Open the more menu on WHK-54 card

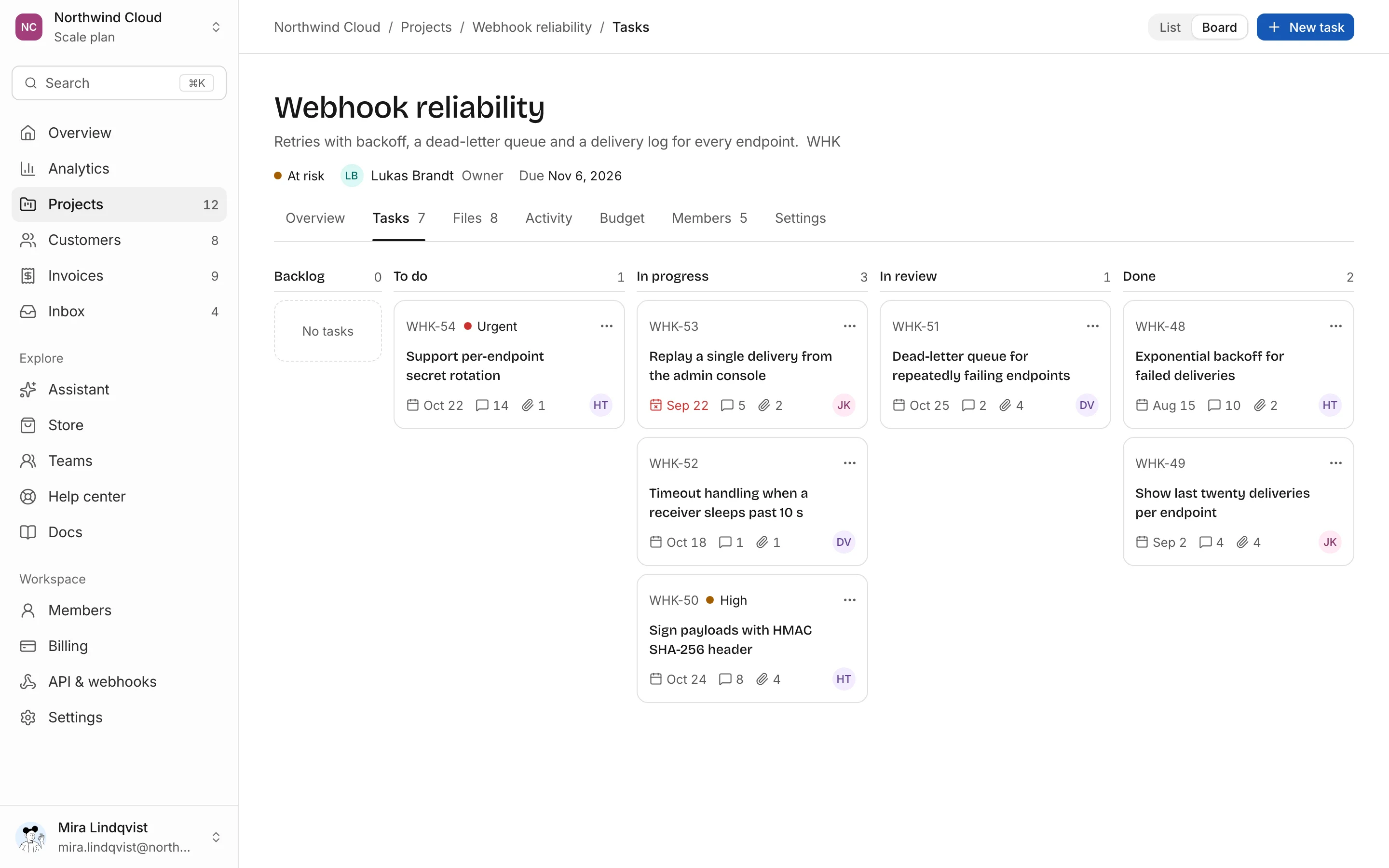click(607, 326)
